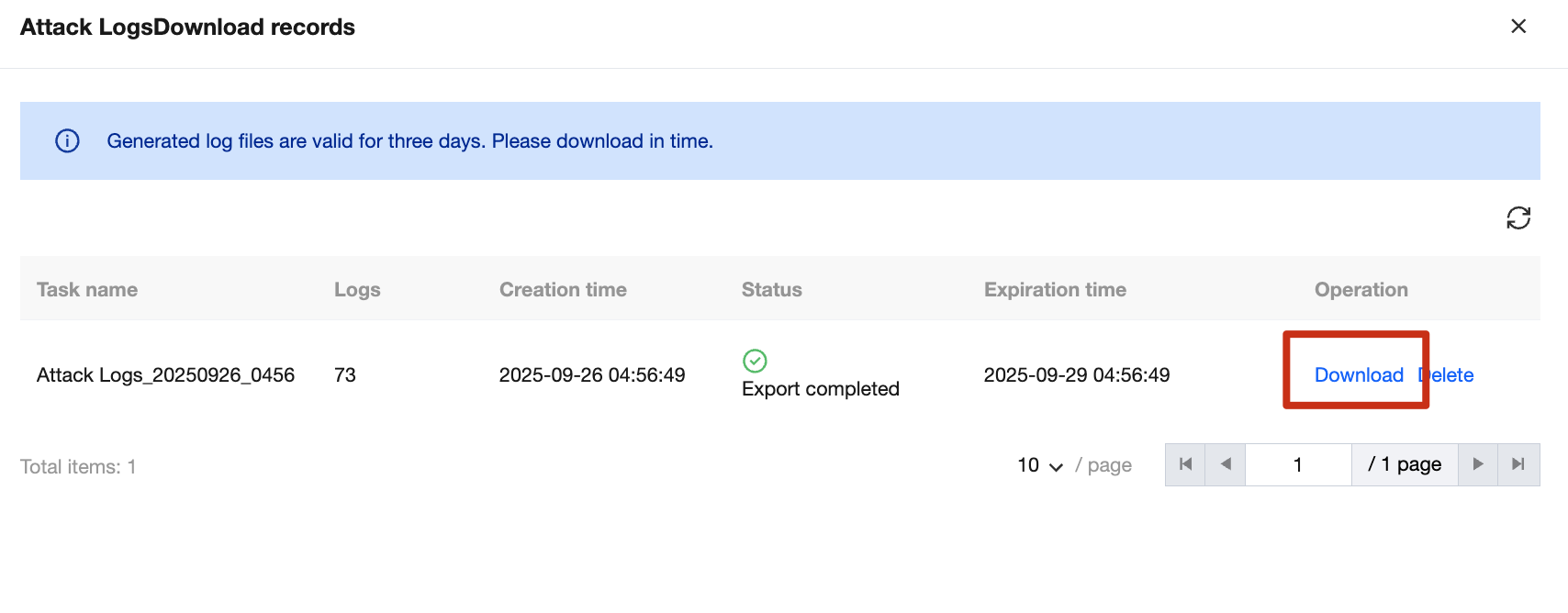
Task: Click the Operation column header
Action: 1361,289
